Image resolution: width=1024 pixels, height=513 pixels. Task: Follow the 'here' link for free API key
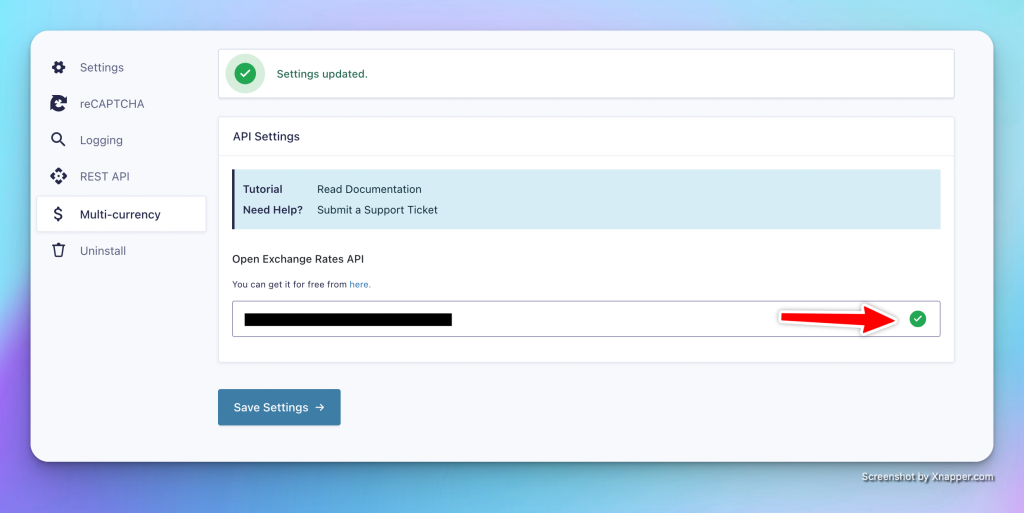click(x=360, y=284)
